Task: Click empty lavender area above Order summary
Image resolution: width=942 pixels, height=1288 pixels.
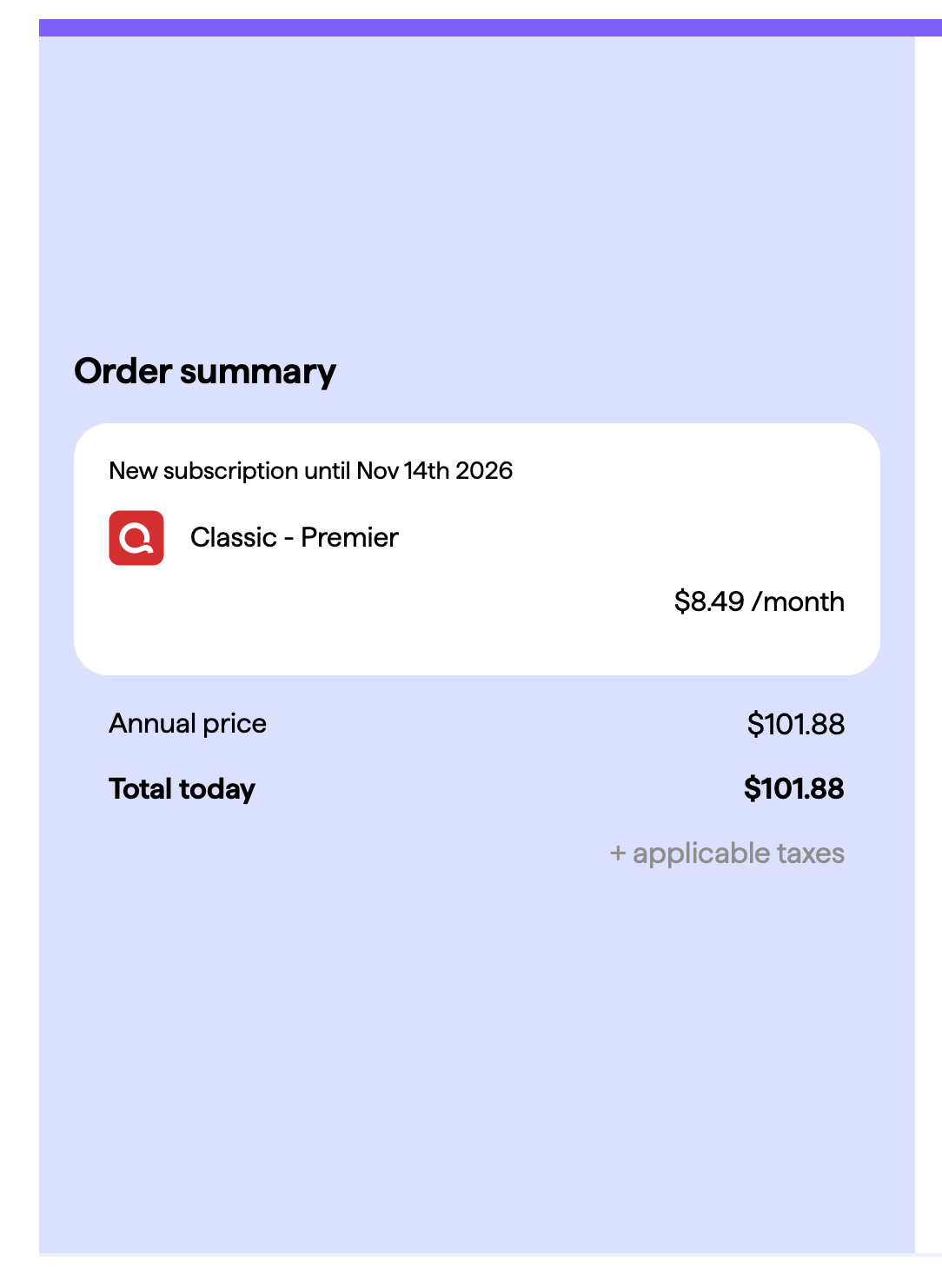Action: 476,191
